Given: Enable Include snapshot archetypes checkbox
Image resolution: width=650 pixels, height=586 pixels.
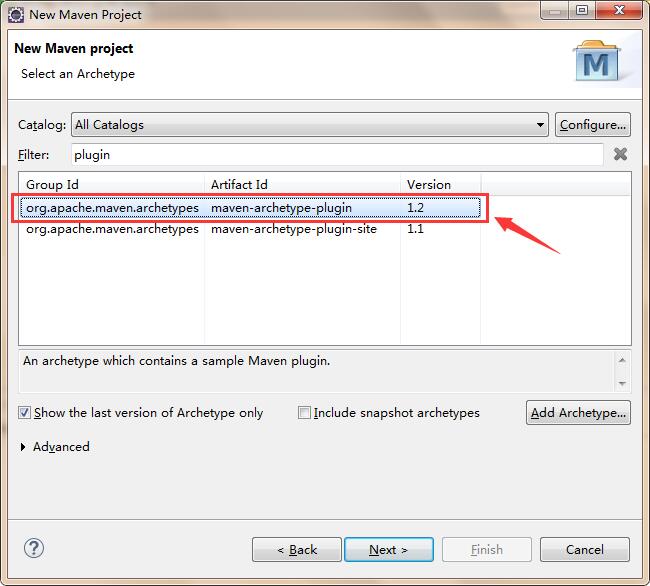Looking at the screenshot, I should click(x=304, y=413).
